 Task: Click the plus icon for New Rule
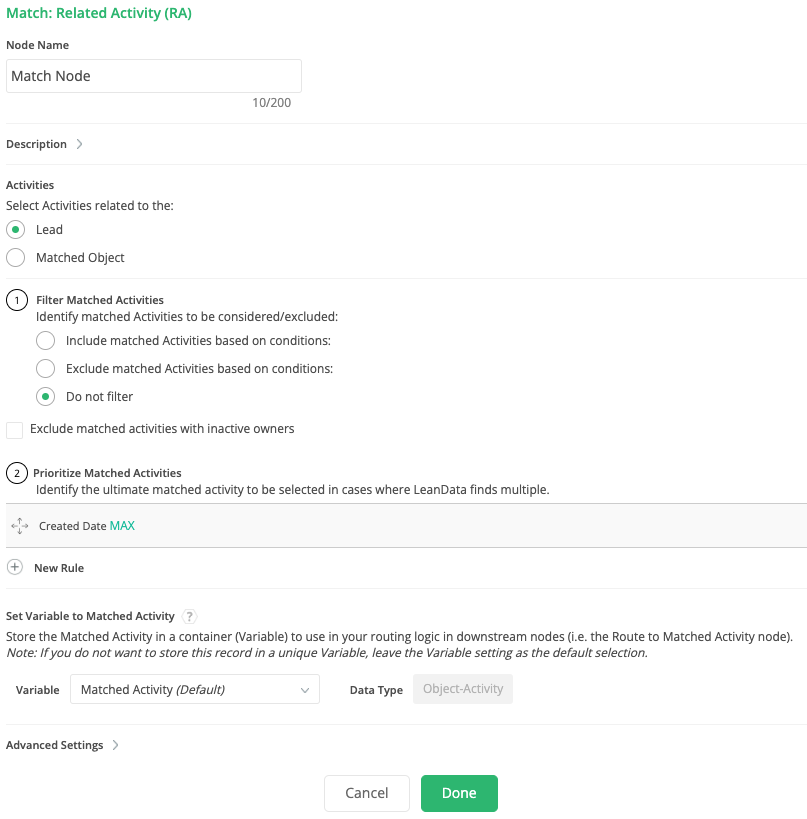pyautogui.click(x=15, y=567)
